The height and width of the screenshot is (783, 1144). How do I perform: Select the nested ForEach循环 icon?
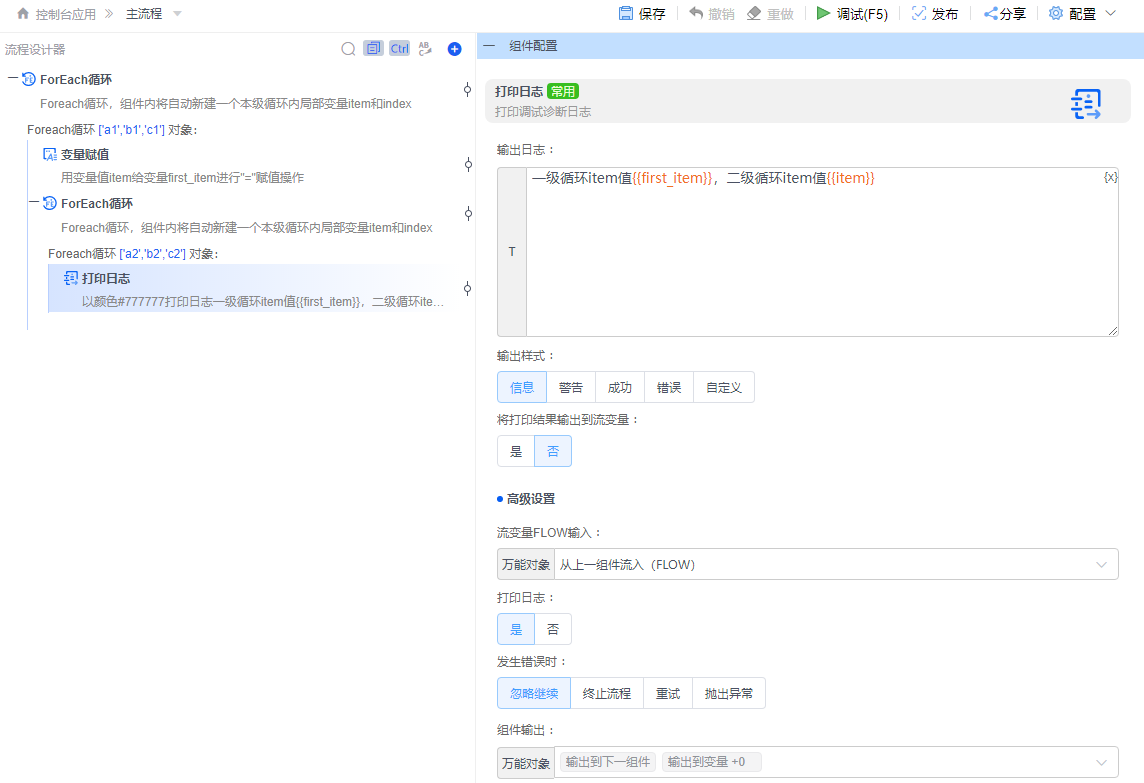pyautogui.click(x=50, y=203)
